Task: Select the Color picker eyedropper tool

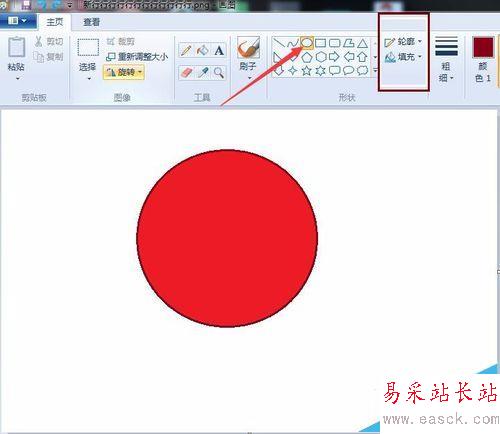Action: [x=203, y=72]
